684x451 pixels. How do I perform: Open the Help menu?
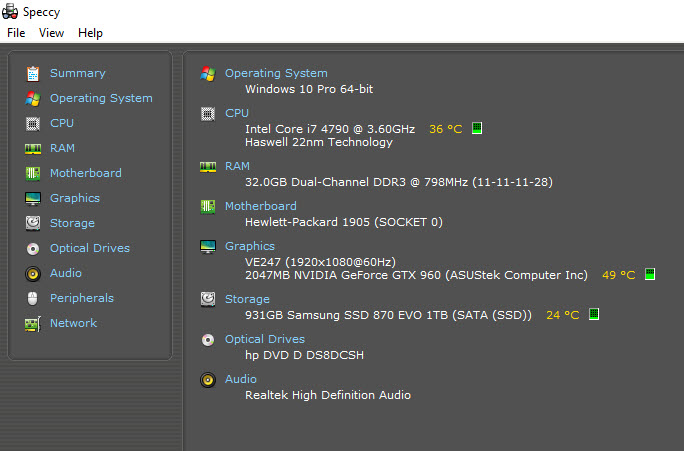click(90, 33)
